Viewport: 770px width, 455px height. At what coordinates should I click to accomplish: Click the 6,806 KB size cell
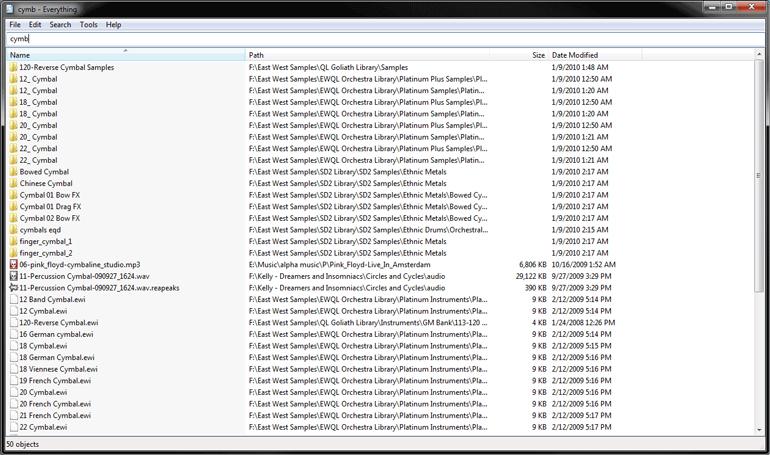point(533,265)
